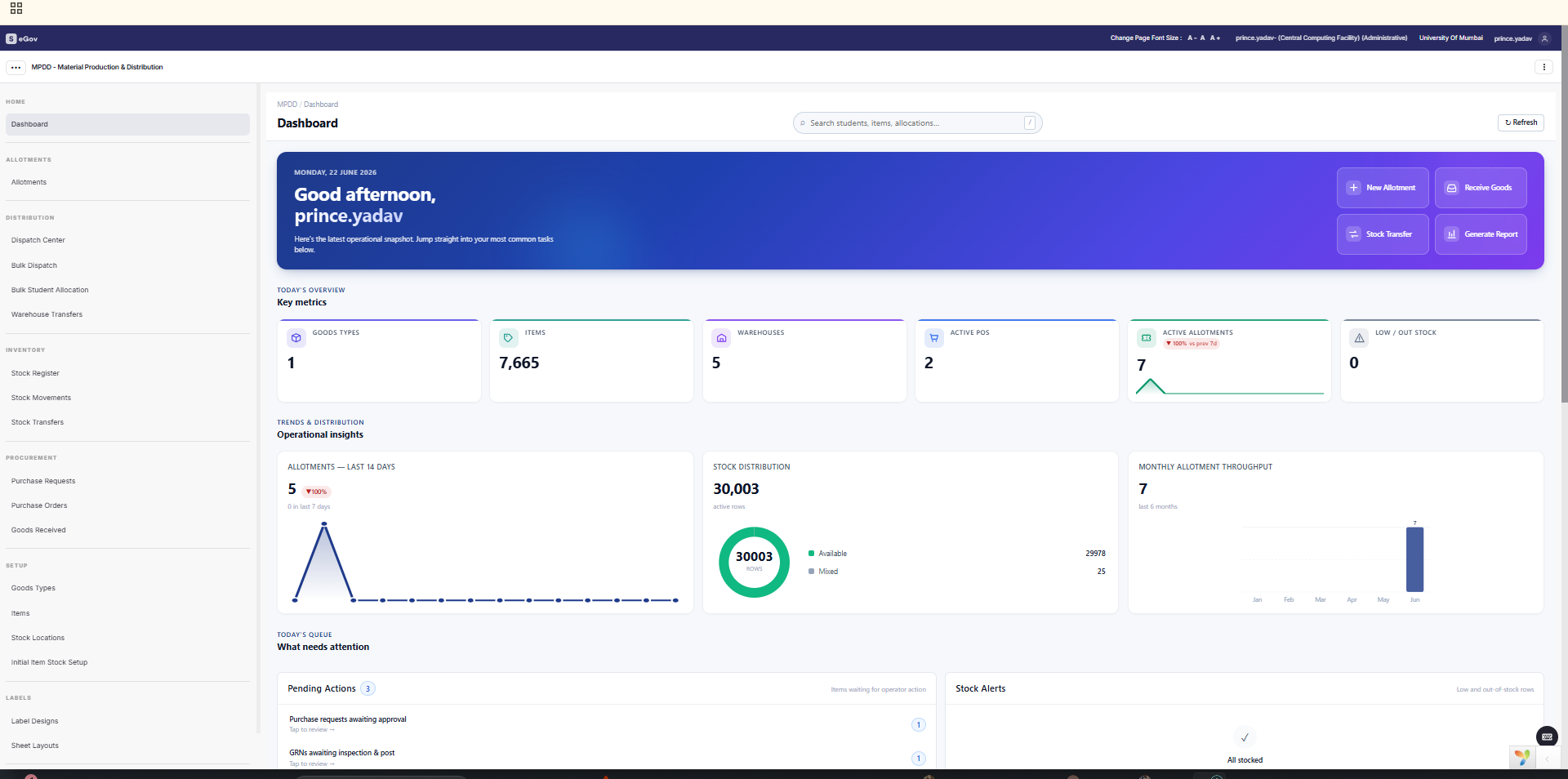Image resolution: width=1568 pixels, height=779 pixels.
Task: Open Initial Item Stock Setup in the sidebar
Action: [127, 662]
